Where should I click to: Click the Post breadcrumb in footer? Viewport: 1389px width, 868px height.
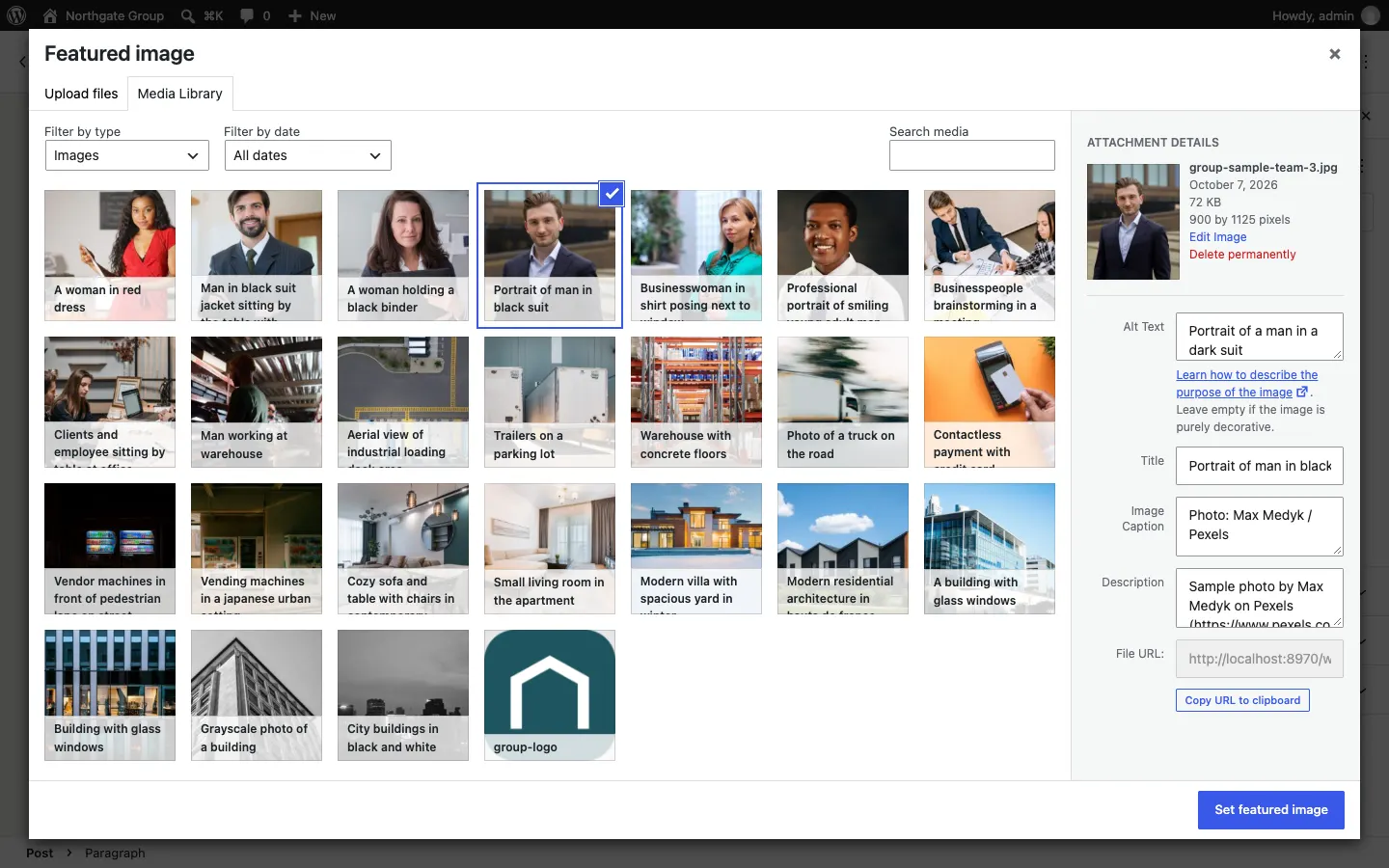click(x=40, y=853)
